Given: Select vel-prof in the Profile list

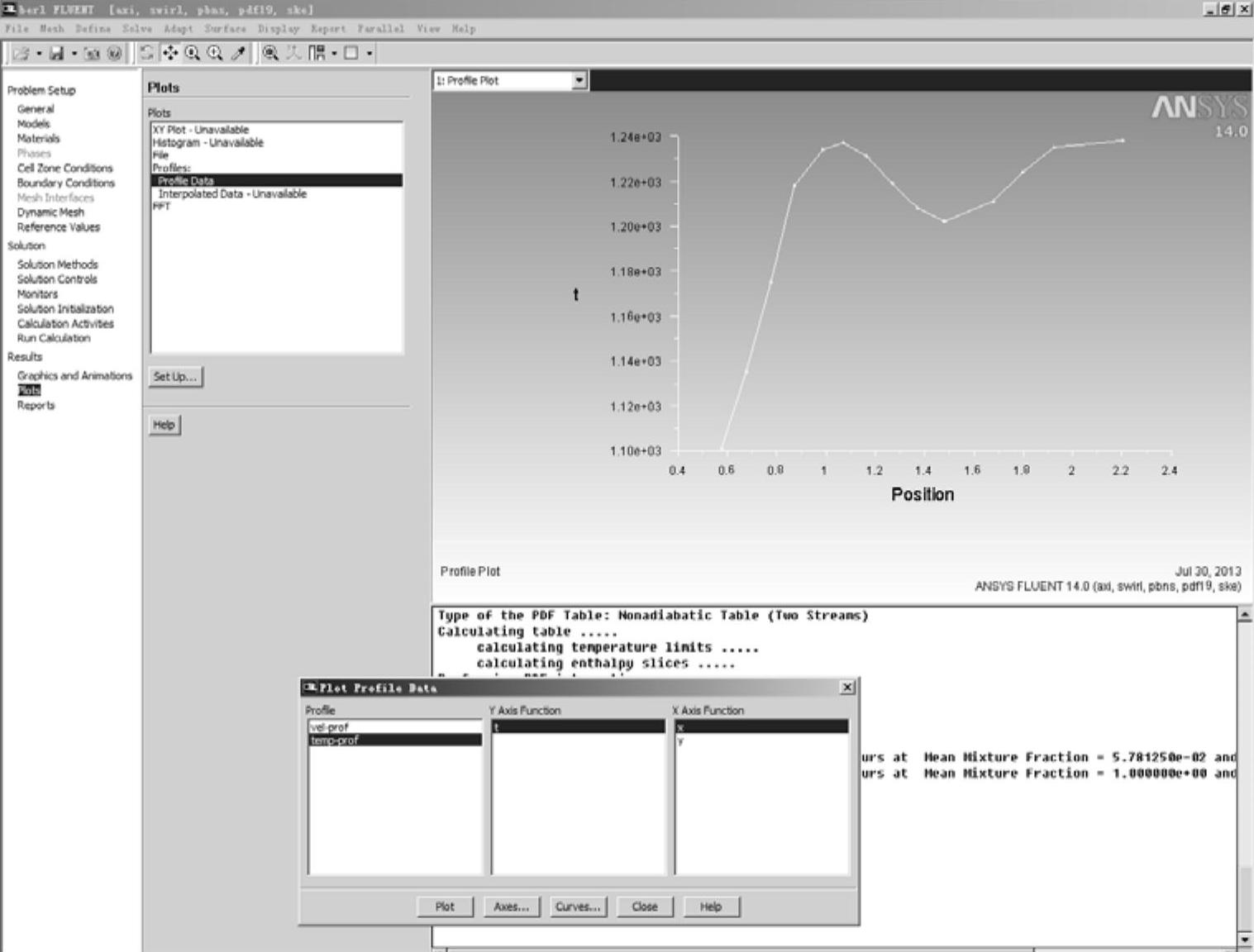Looking at the screenshot, I should (330, 727).
